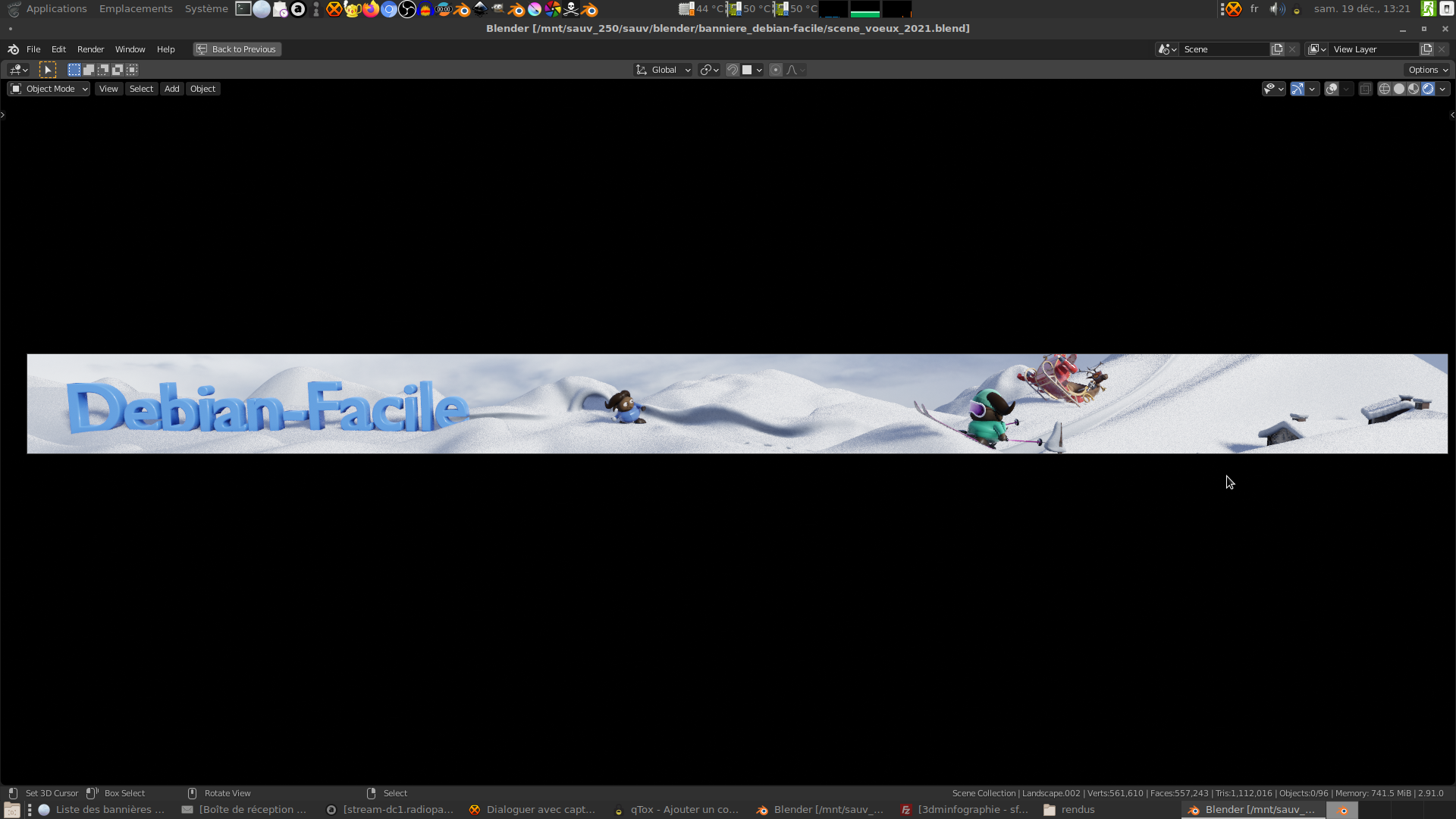
Task: Browse scenes with the scene icon
Action: click(1167, 49)
